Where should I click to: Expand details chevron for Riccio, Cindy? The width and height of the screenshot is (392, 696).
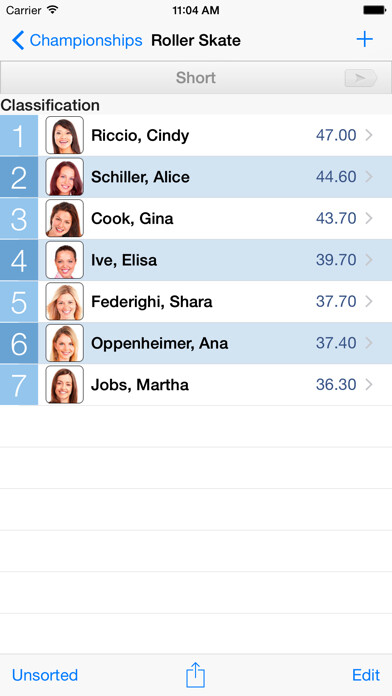tap(369, 135)
